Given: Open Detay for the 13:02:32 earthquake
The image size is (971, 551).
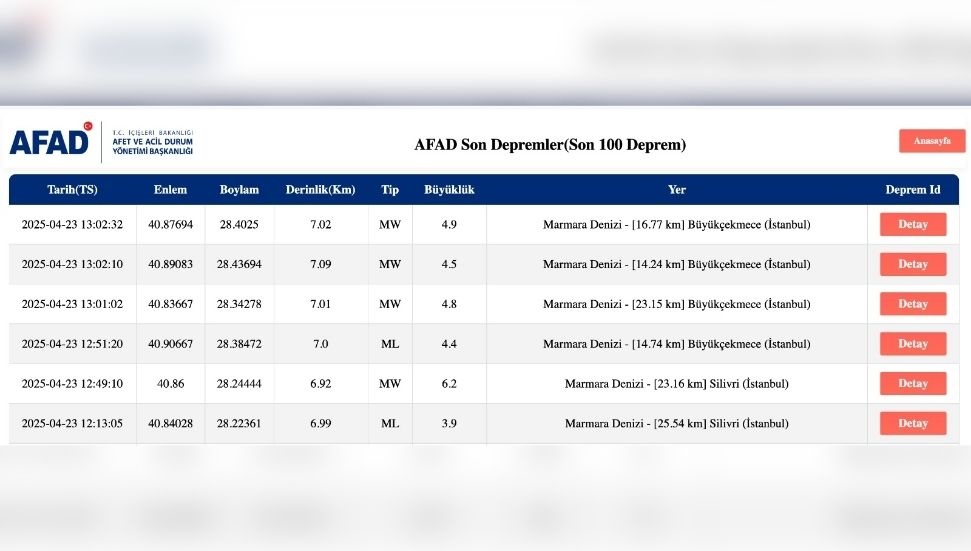Looking at the screenshot, I should click(912, 225).
